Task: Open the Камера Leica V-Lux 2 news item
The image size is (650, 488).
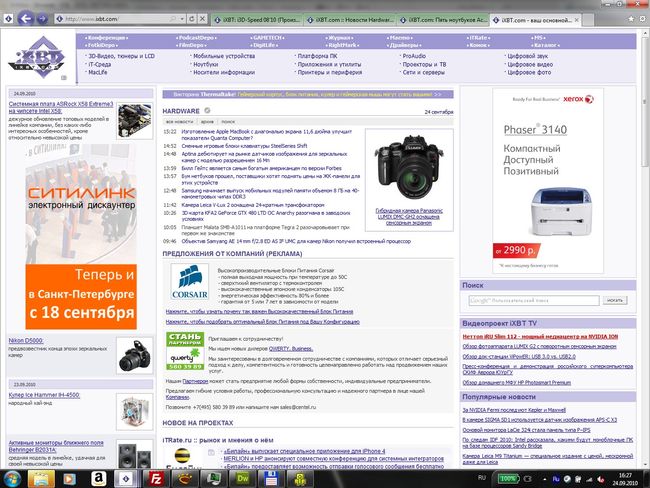Action: pyautogui.click(x=253, y=205)
